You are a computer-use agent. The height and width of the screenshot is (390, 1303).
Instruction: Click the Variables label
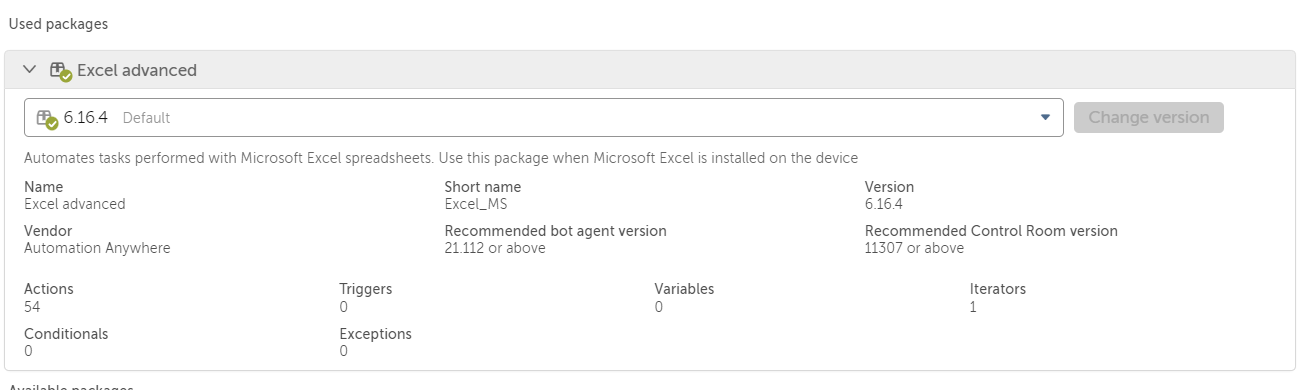(684, 289)
